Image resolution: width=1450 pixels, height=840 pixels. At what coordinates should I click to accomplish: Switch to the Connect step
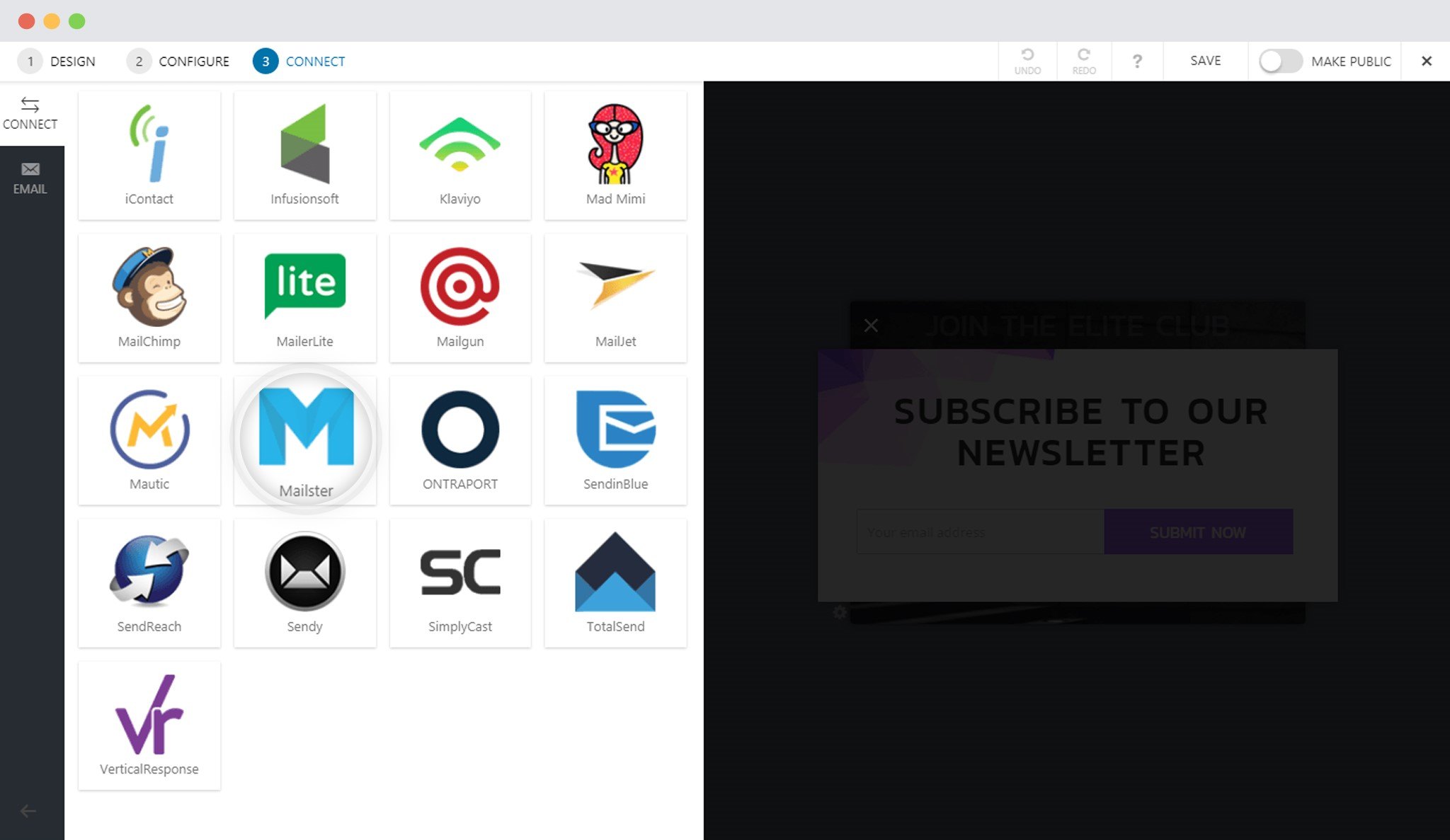click(x=299, y=61)
